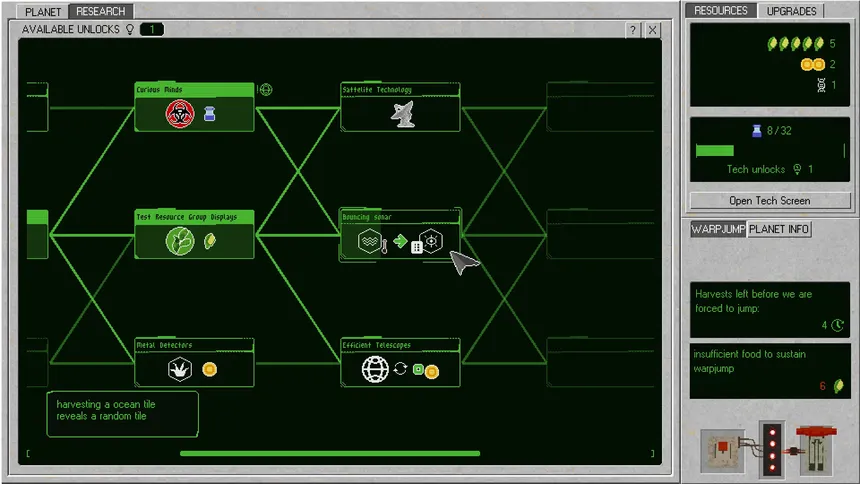The height and width of the screenshot is (484, 860).
Task: Click the red indicator light panel
Action: click(x=772, y=449)
